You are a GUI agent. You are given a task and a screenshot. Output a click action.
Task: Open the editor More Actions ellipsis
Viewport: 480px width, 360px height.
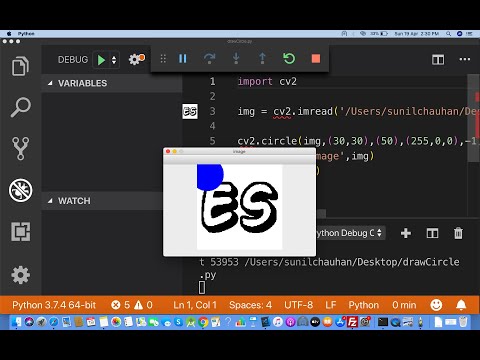pyautogui.click(x=465, y=60)
